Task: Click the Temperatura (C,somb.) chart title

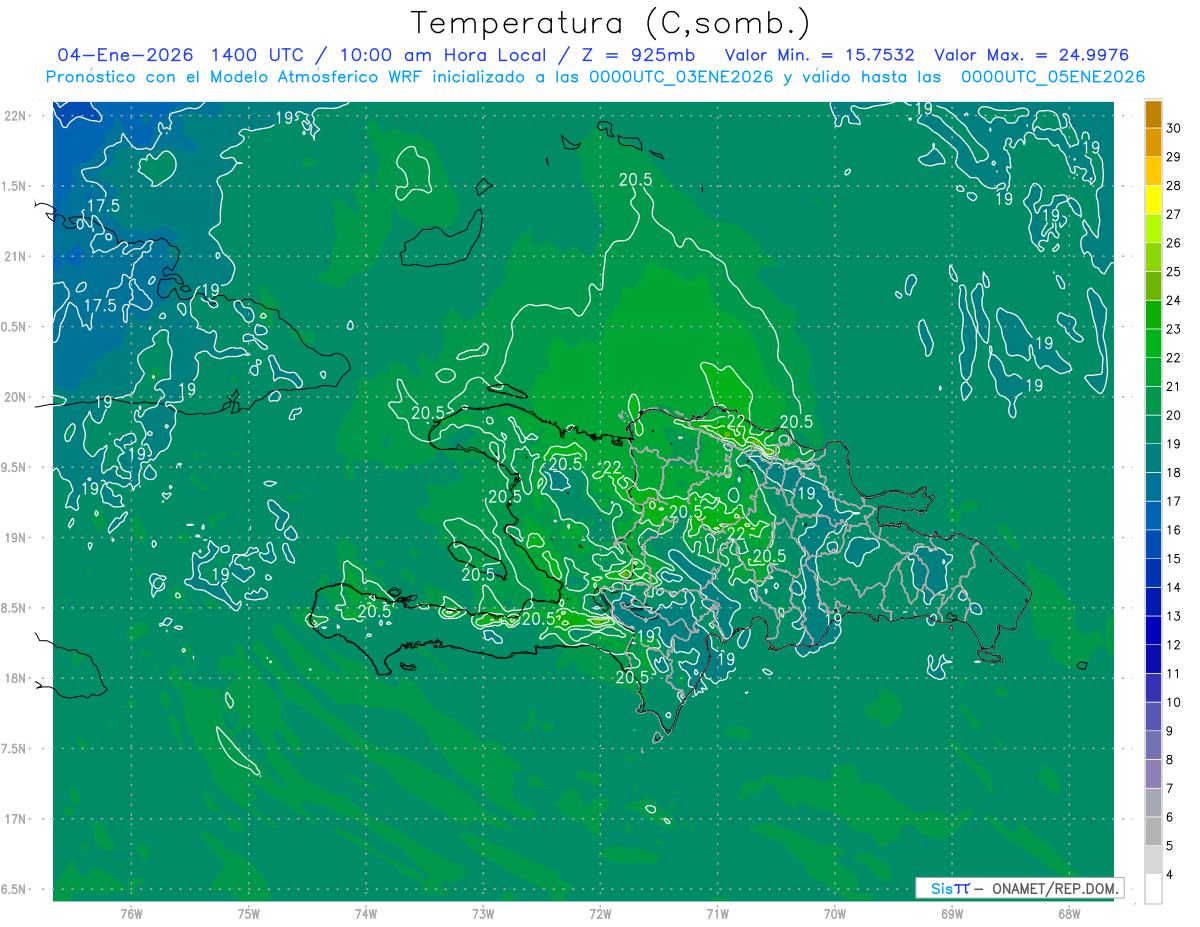Action: 610,22
